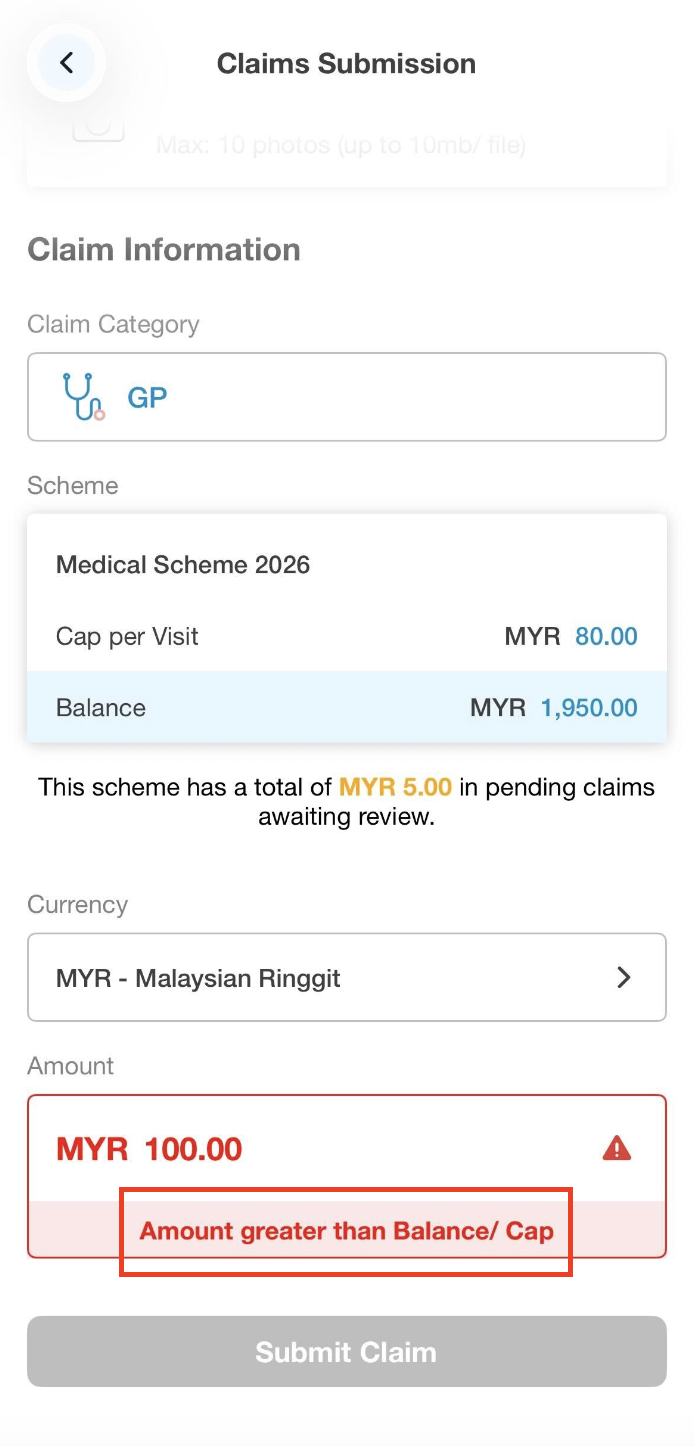Select the highlighted Balance row label

click(101, 708)
